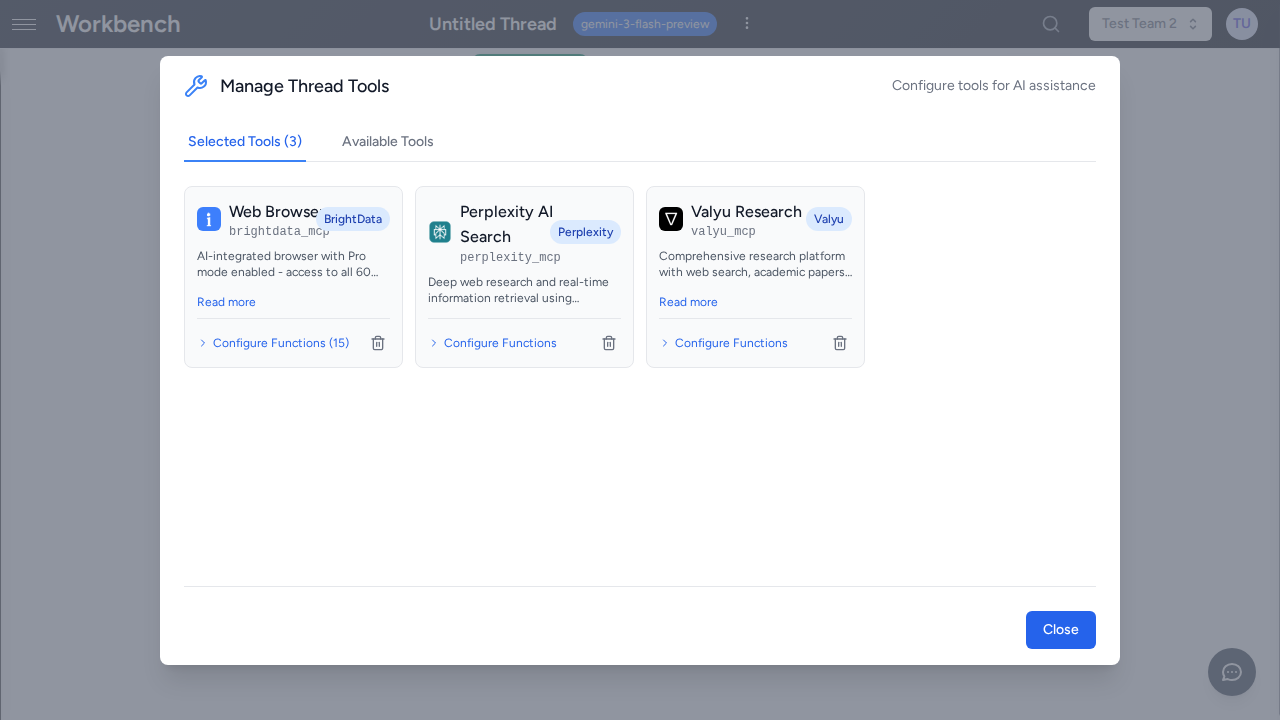This screenshot has height=720, width=1280.
Task: Click the Perplexity AI Search tool icon
Action: coord(439,231)
